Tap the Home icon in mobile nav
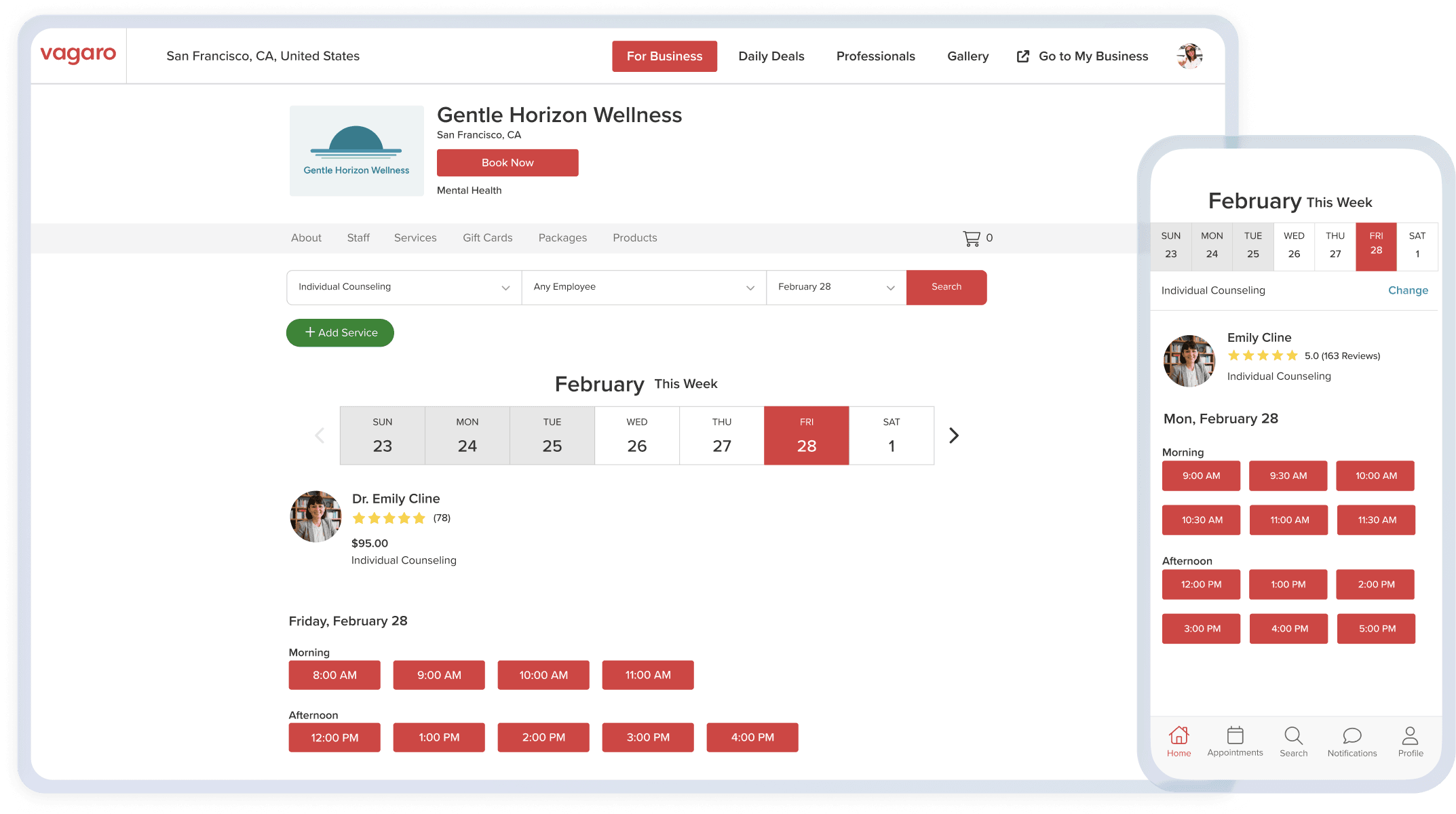Viewport: 1456px width, 814px height. 1179,737
